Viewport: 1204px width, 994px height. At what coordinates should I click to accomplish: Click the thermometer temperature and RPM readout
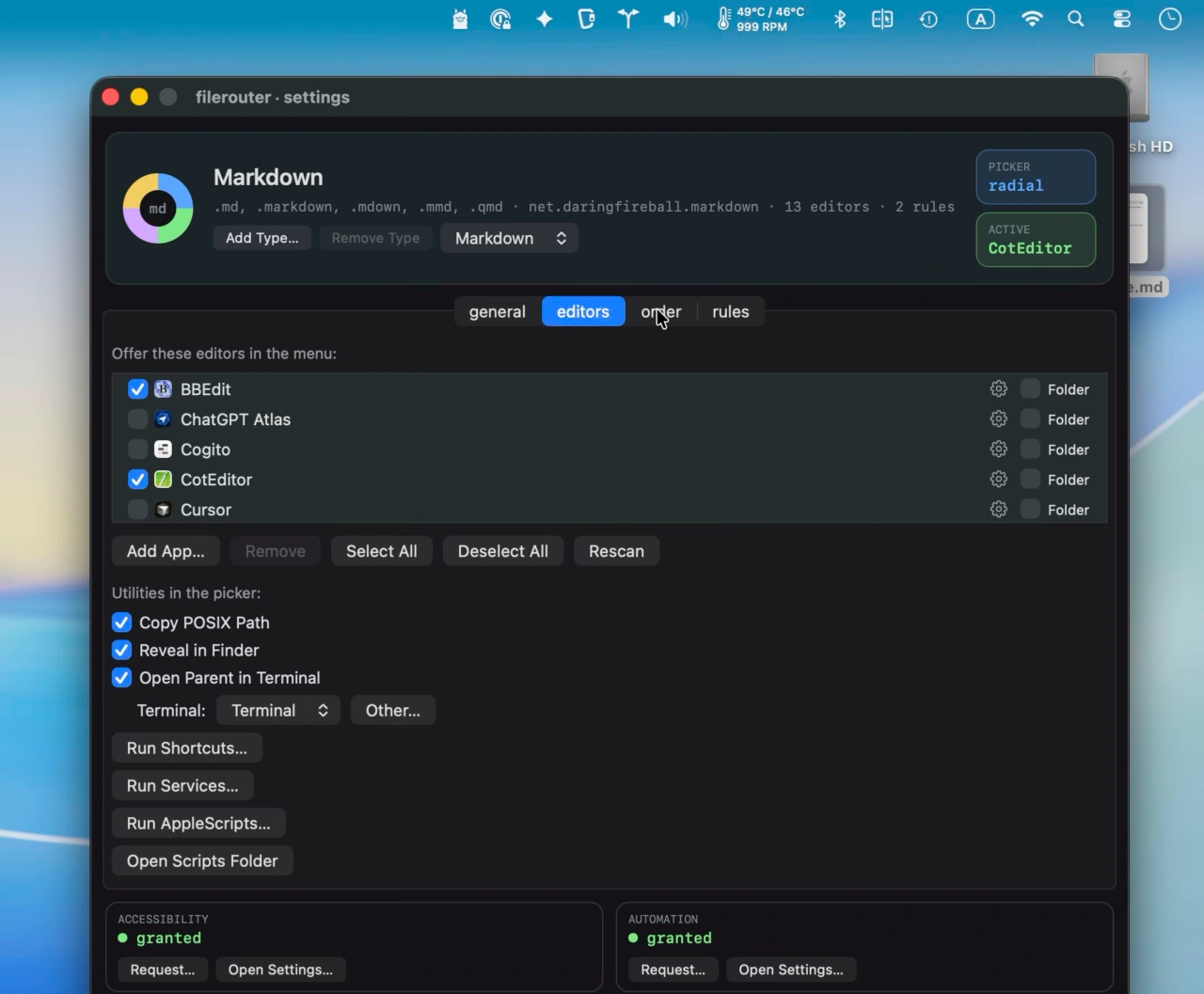(x=761, y=19)
